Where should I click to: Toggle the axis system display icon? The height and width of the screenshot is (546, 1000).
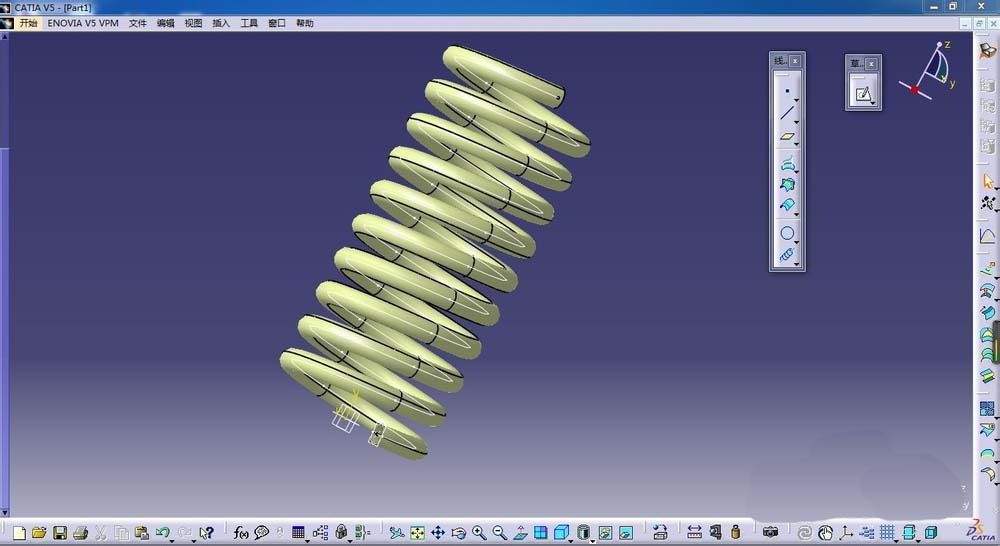(x=846, y=532)
